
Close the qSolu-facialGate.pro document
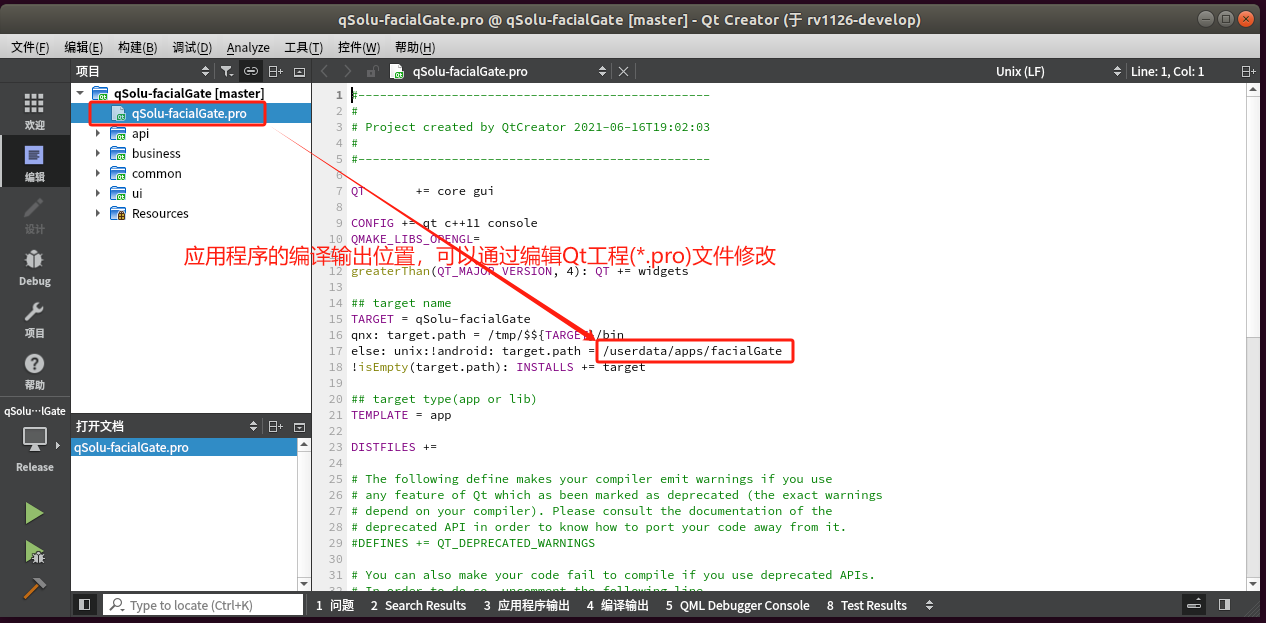click(623, 71)
